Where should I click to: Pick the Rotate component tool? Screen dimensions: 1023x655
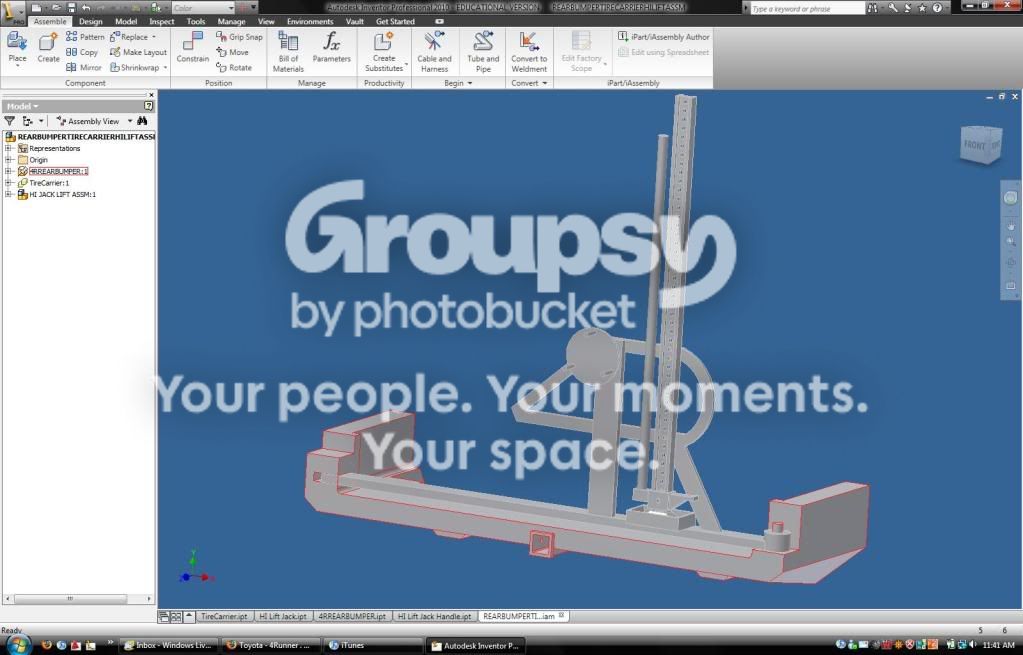(x=234, y=67)
